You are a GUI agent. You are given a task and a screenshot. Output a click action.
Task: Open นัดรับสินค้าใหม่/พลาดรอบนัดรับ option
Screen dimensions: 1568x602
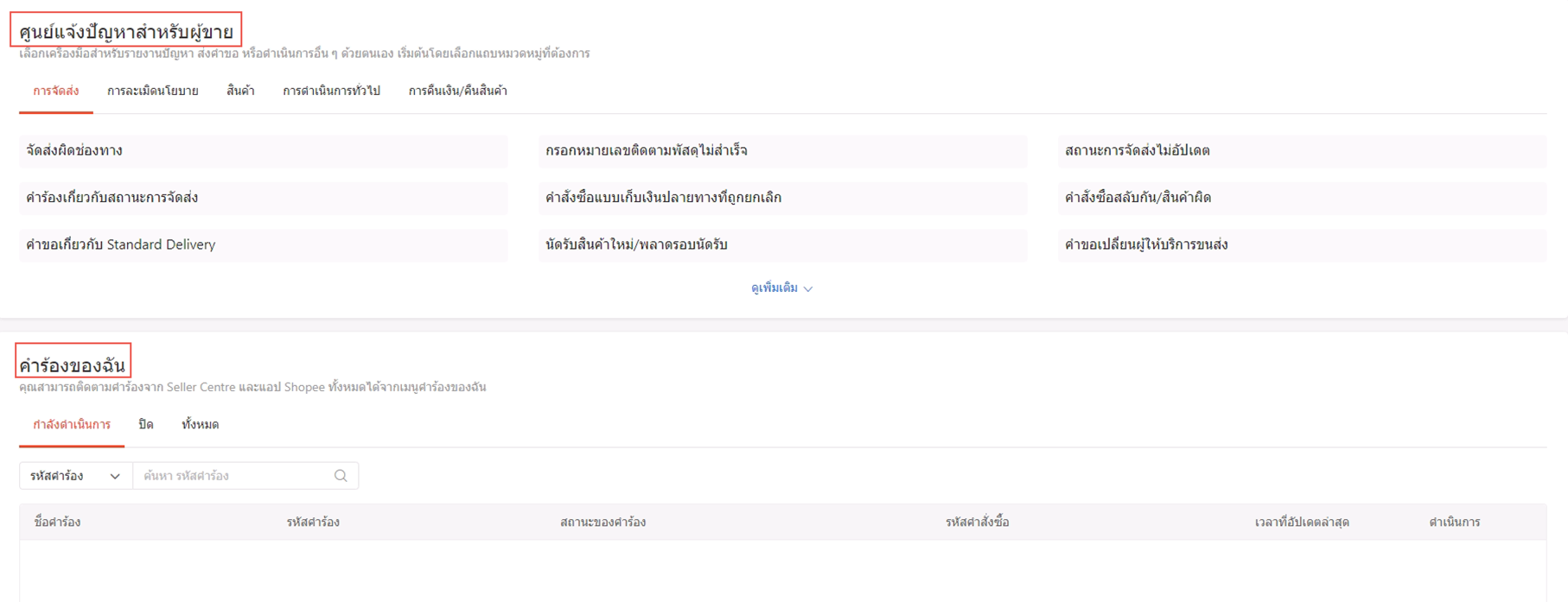pos(783,245)
